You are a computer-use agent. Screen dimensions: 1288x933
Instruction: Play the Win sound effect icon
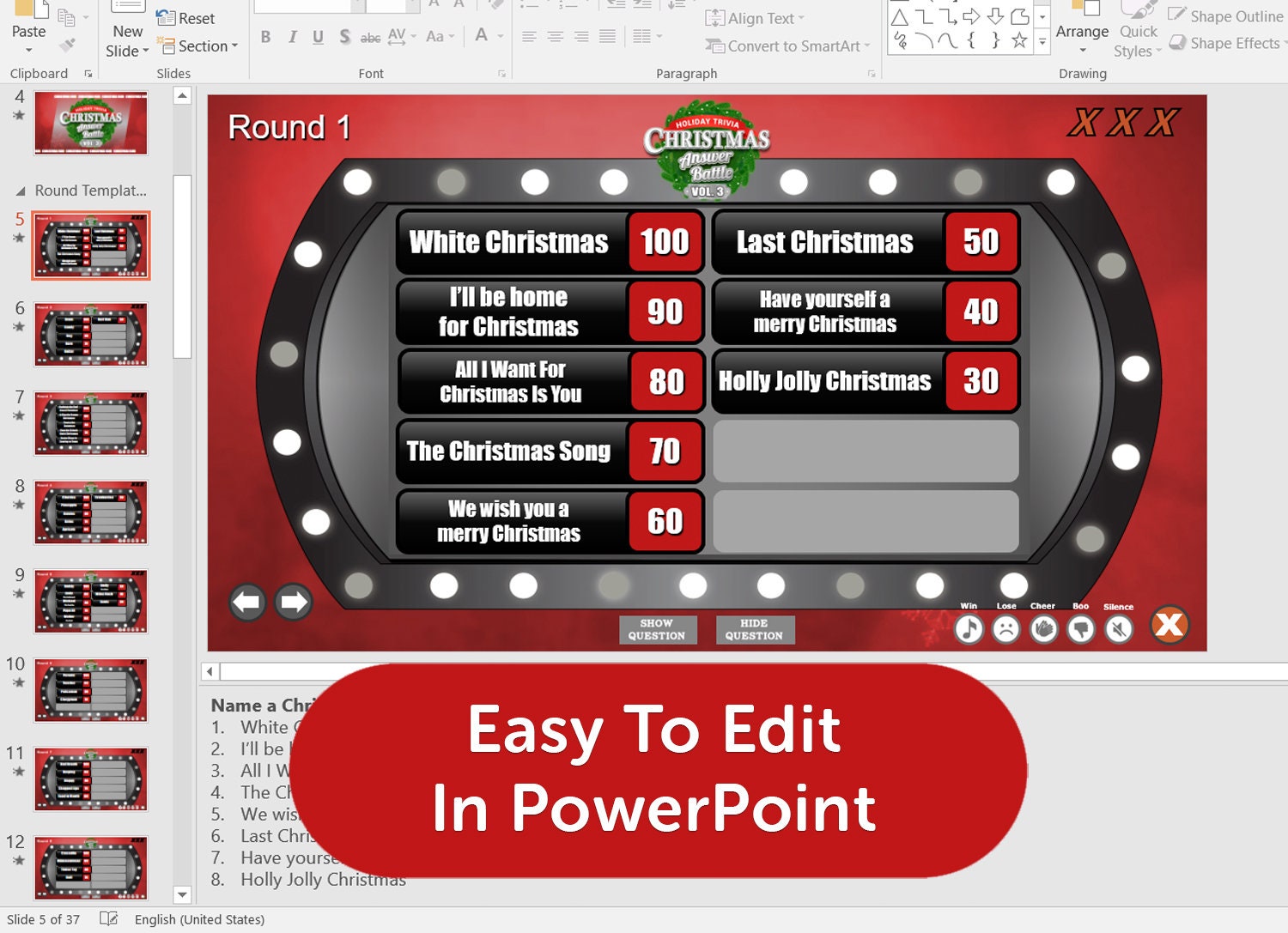970,628
